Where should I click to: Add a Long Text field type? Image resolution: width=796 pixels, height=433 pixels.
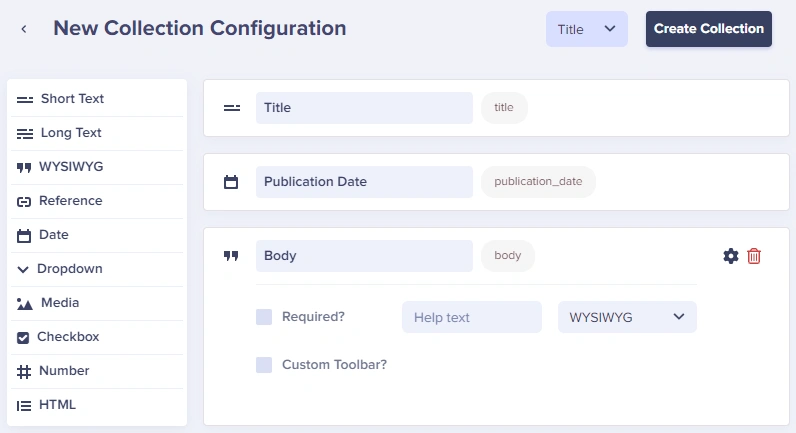(x=96, y=133)
